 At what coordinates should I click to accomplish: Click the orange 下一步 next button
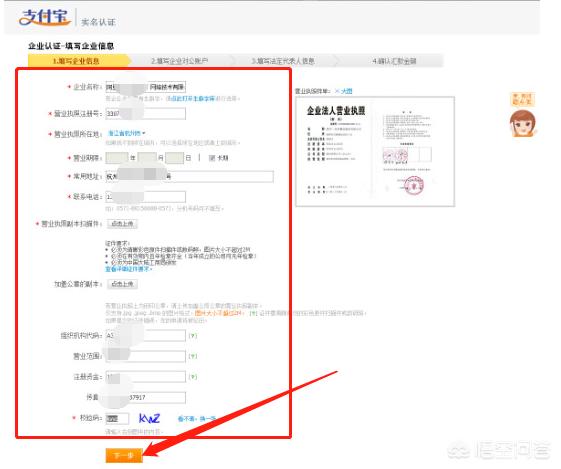124,455
